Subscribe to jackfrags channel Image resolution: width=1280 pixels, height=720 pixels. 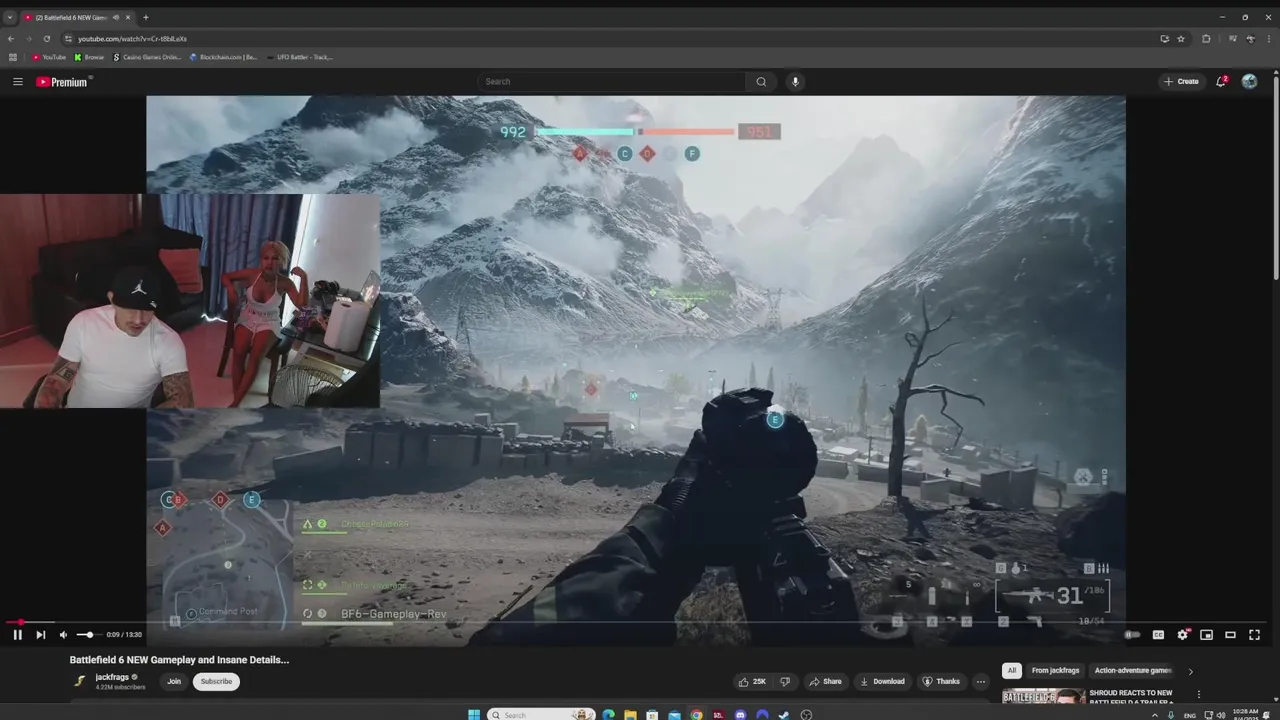click(216, 681)
